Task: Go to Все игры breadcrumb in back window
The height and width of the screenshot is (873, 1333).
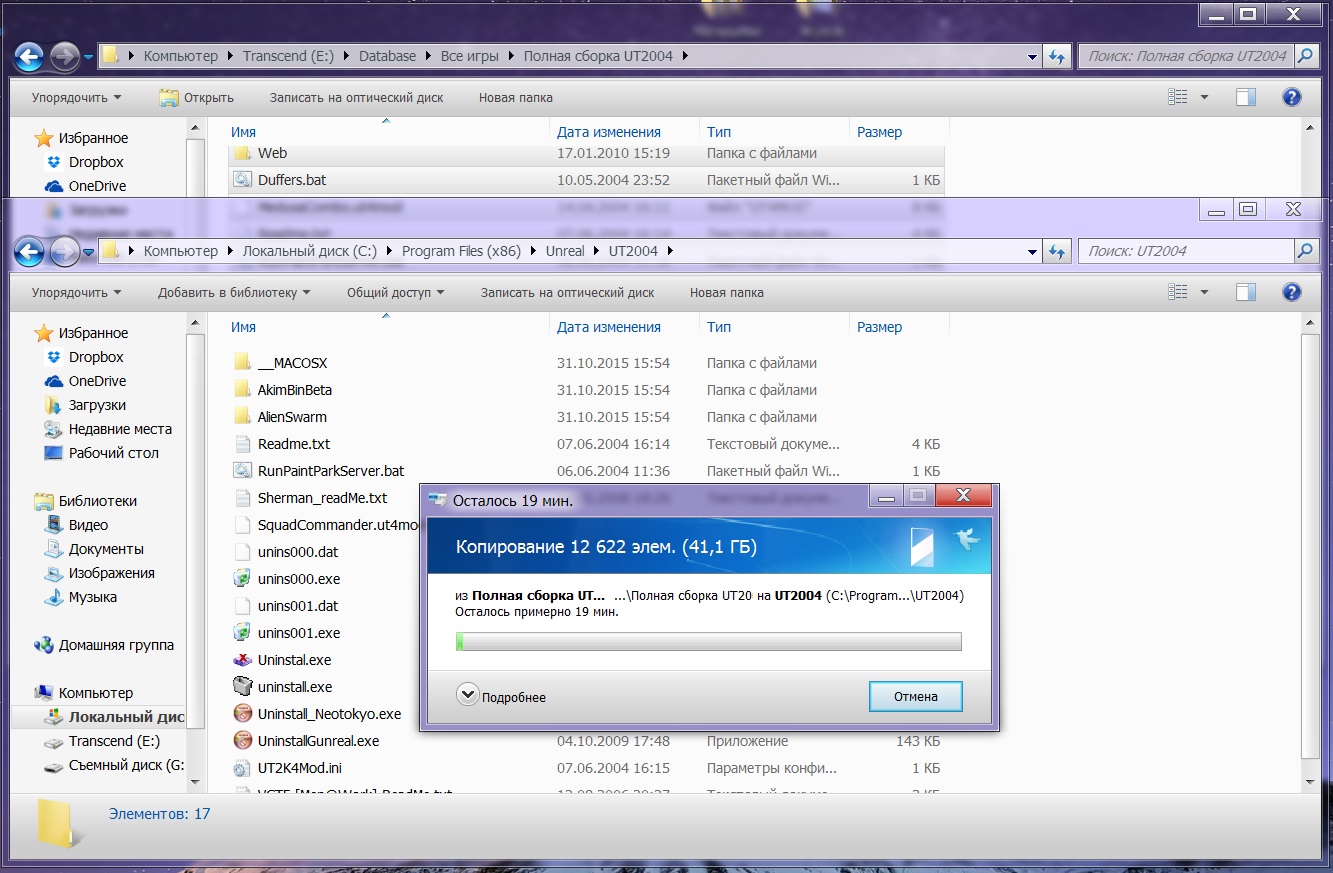Action: click(469, 56)
